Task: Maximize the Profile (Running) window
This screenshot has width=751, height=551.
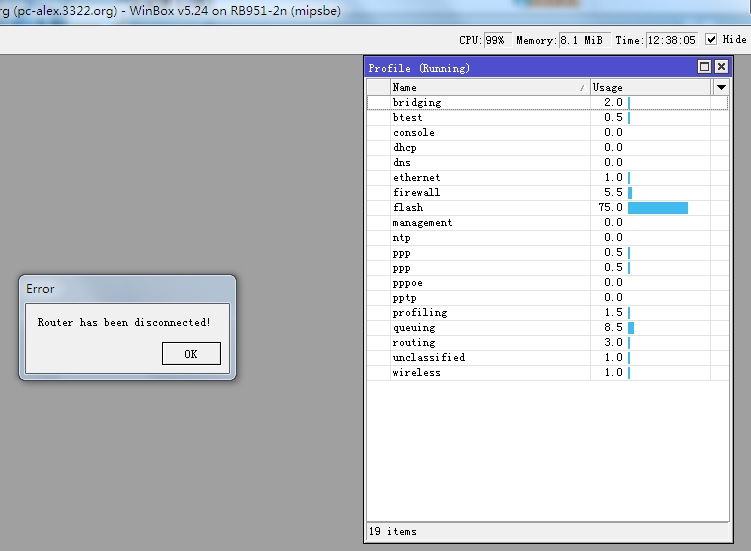Action: pos(704,67)
